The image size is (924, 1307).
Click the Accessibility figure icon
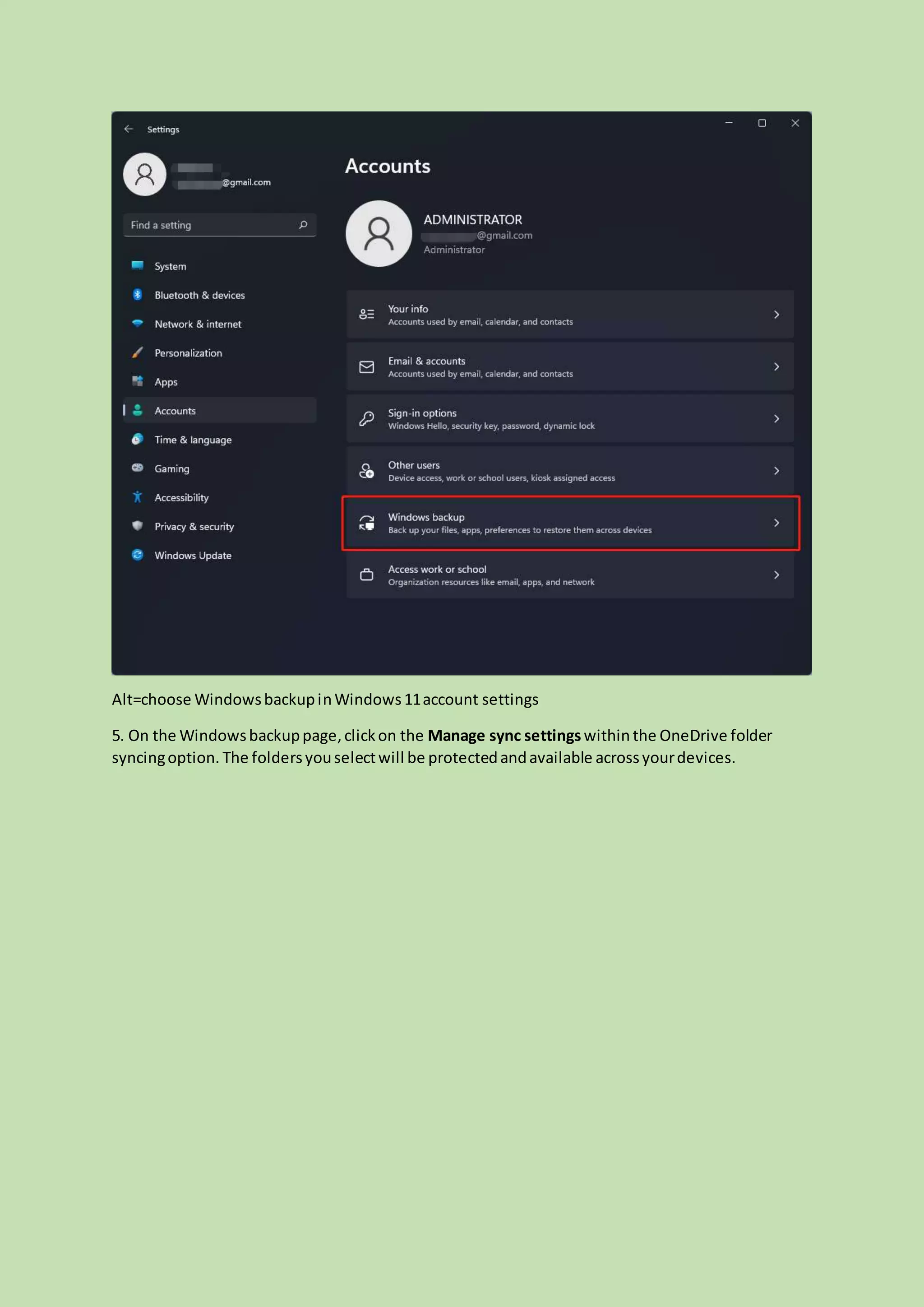pos(137,497)
